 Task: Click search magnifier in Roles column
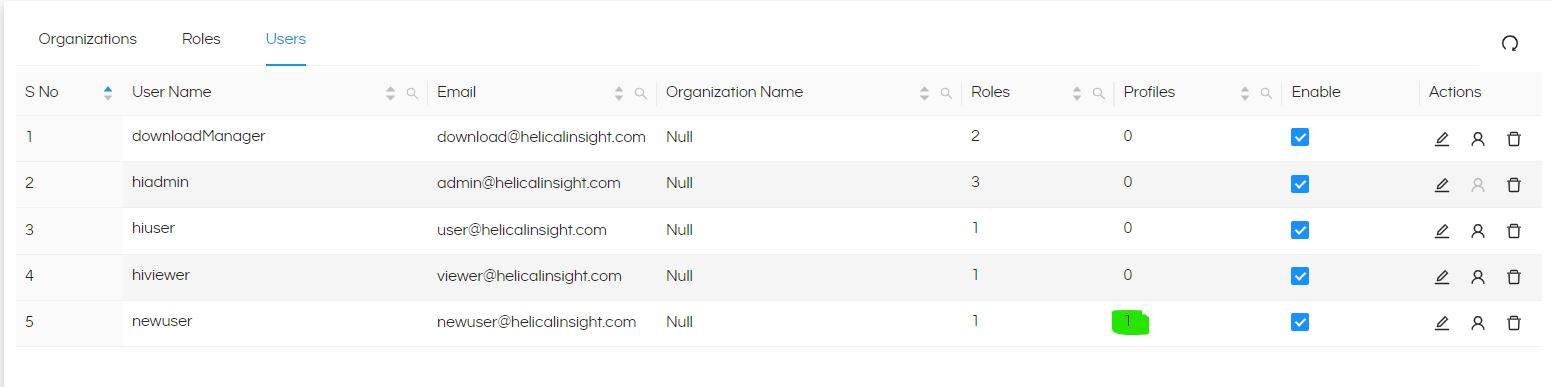(1098, 93)
